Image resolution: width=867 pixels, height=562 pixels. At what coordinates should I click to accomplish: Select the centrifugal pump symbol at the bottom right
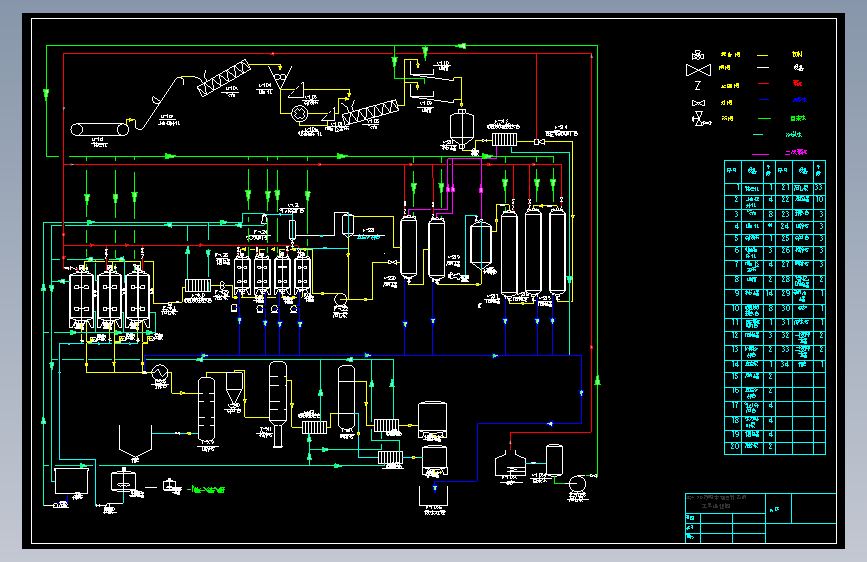(577, 484)
